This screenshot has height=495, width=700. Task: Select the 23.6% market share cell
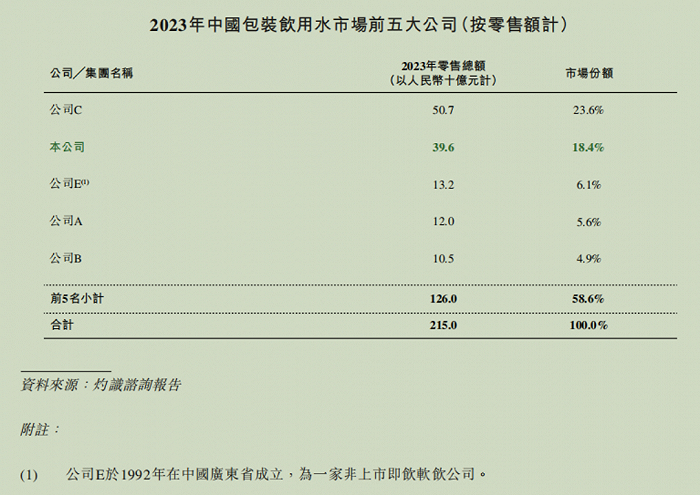(x=588, y=110)
